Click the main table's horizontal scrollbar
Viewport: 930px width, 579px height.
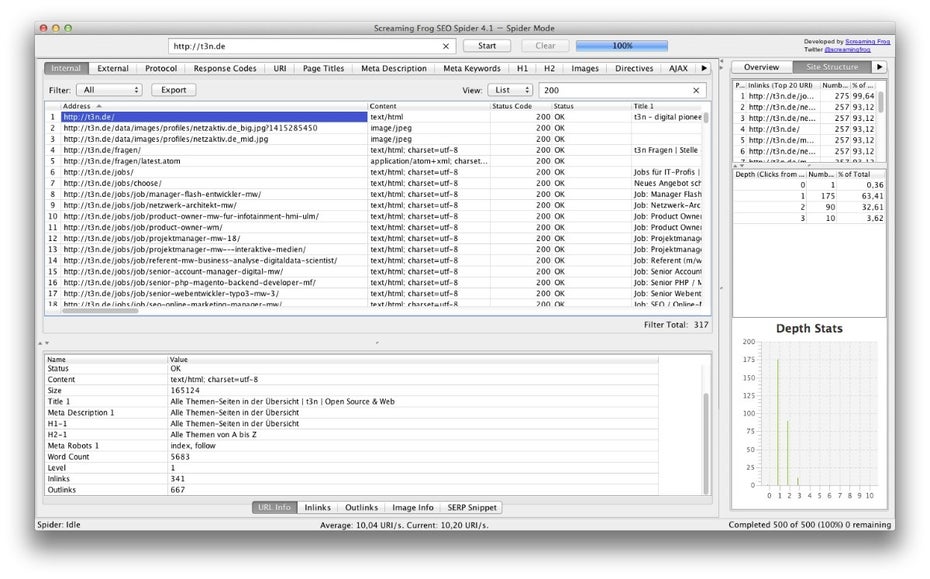100,310
